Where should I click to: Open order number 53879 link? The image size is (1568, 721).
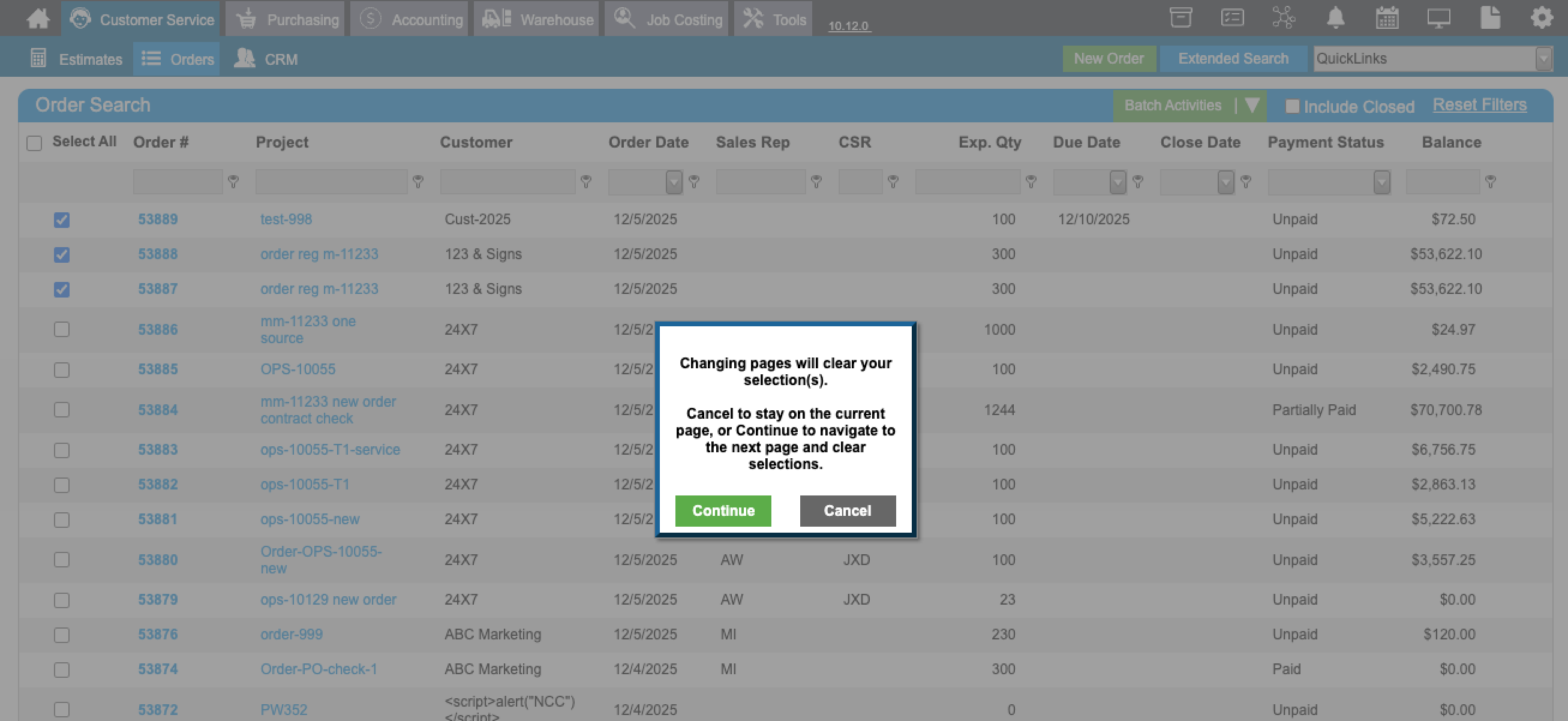pos(158,599)
